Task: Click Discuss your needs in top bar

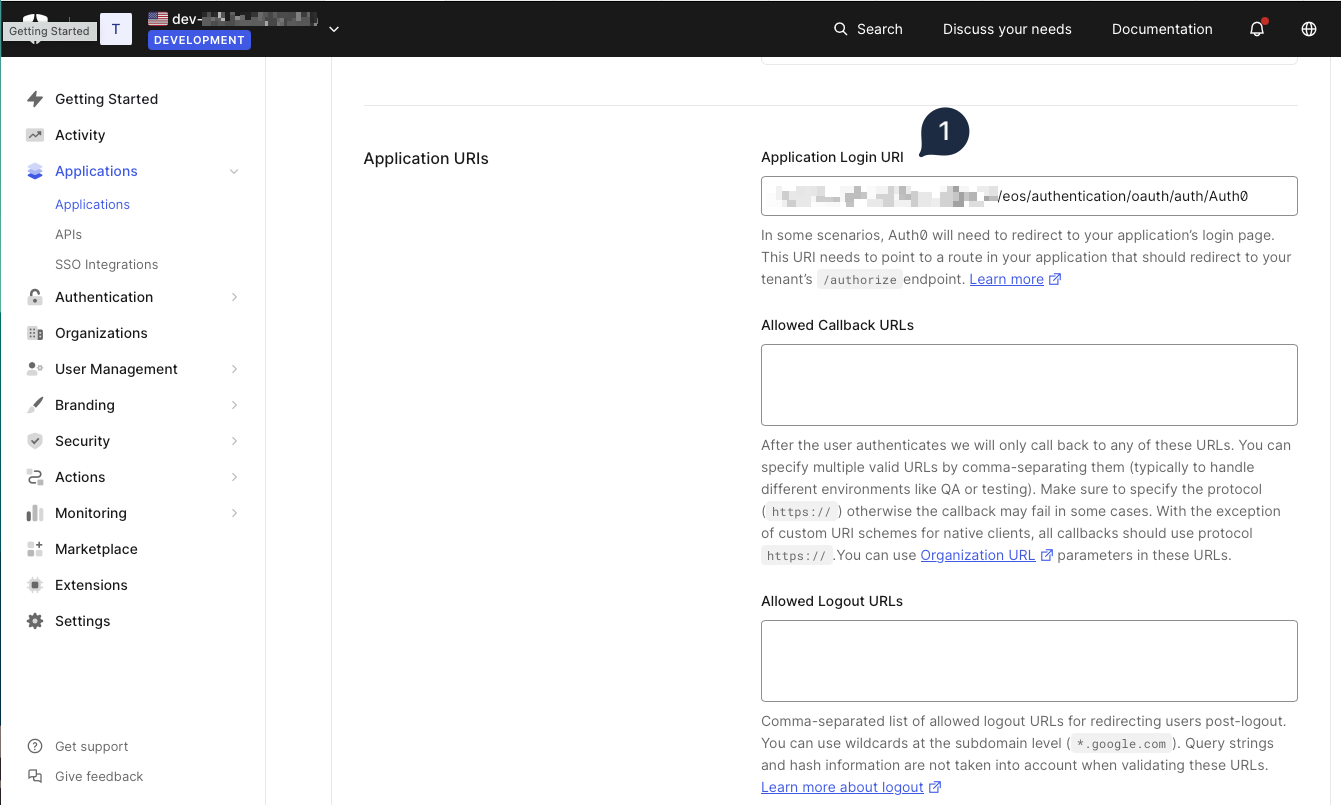Action: pos(1007,29)
